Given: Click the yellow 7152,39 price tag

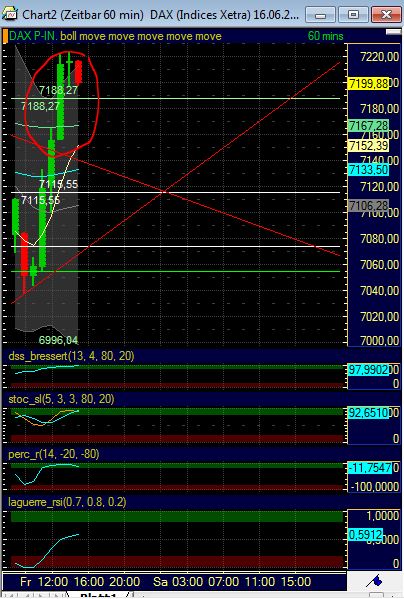Looking at the screenshot, I should [368, 146].
